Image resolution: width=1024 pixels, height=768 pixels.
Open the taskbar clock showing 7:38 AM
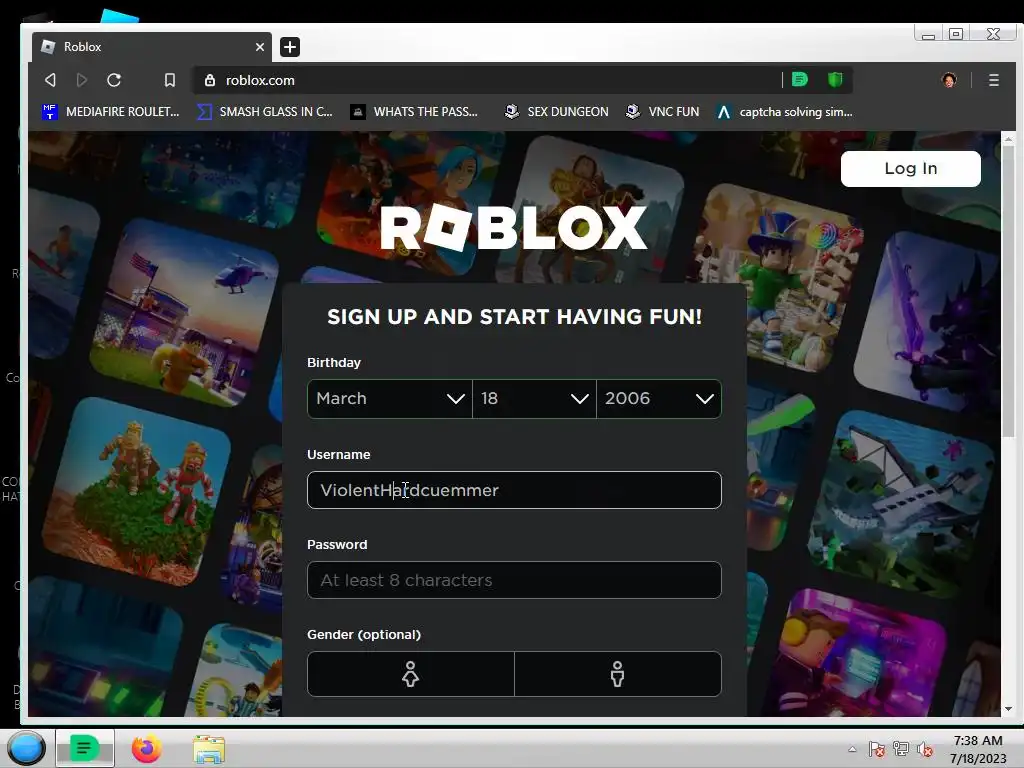pos(978,749)
